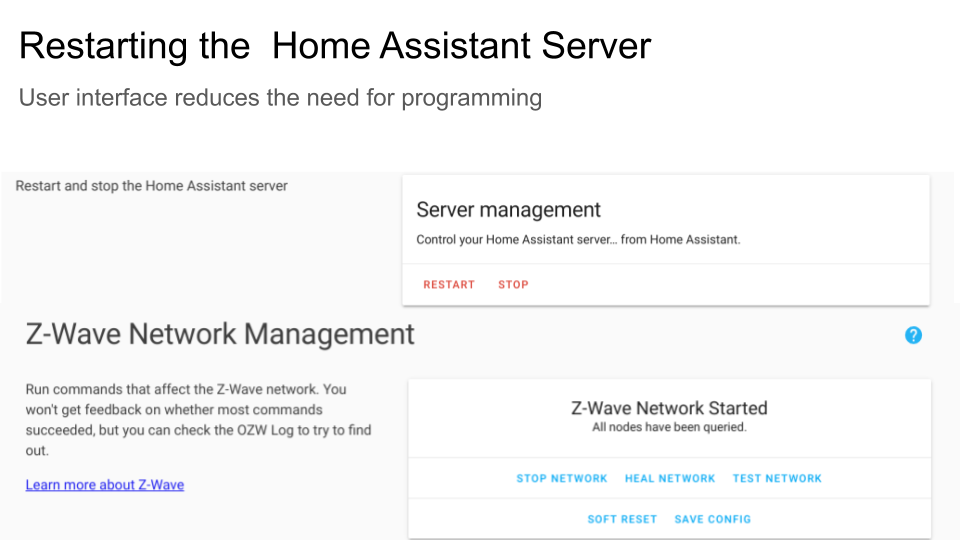Click TEST NETWORK button
The image size is (960, 540).
click(777, 478)
